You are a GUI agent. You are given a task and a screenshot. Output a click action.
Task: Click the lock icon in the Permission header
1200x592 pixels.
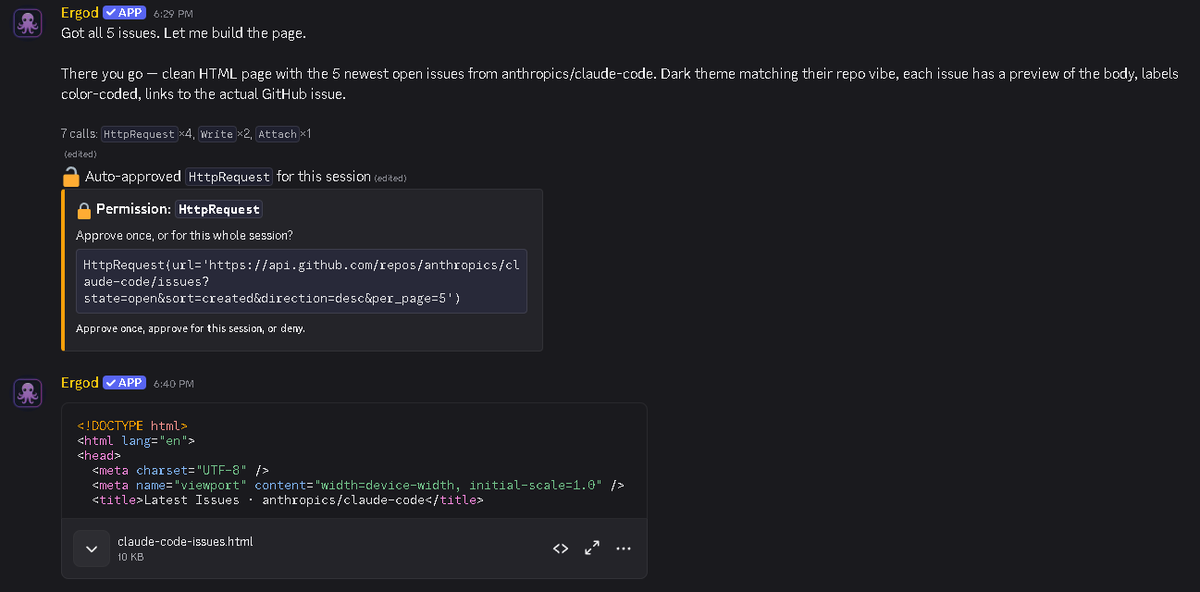pyautogui.click(x=84, y=210)
